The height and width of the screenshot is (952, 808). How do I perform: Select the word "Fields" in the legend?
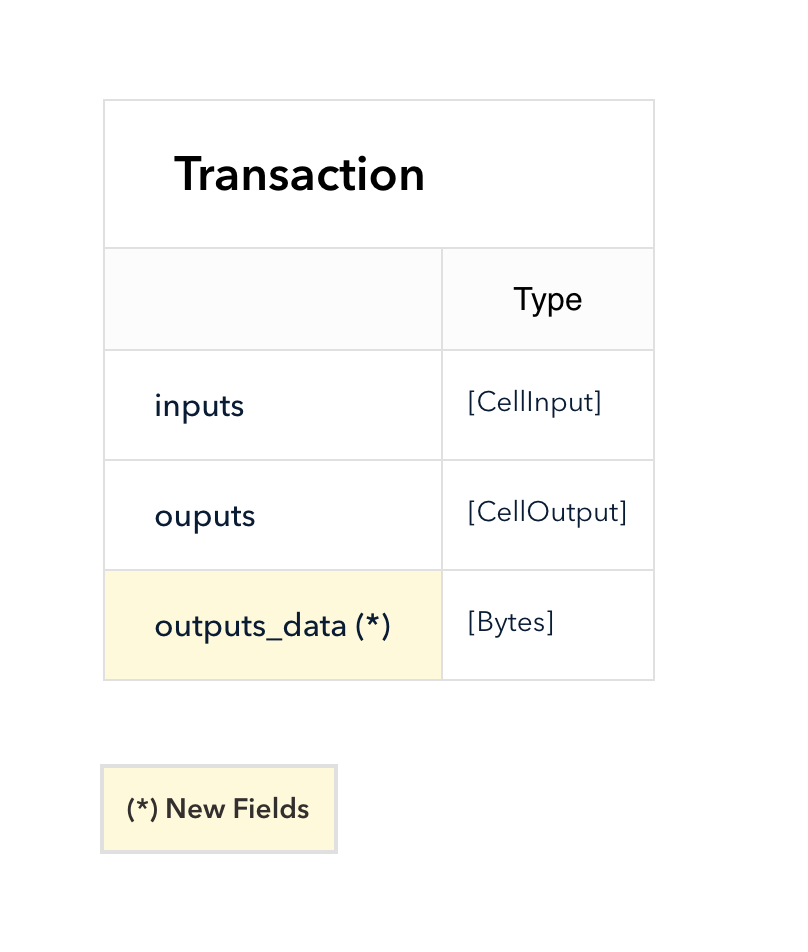(x=271, y=809)
